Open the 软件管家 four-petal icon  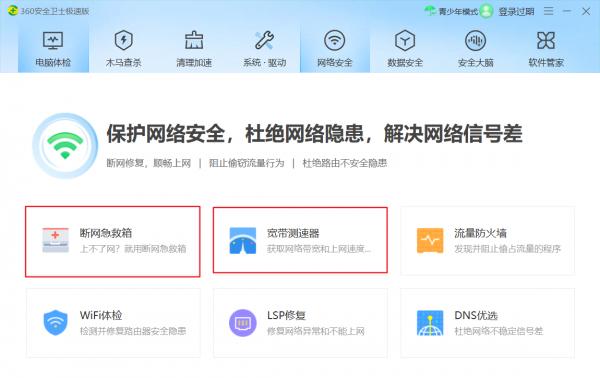click(546, 40)
